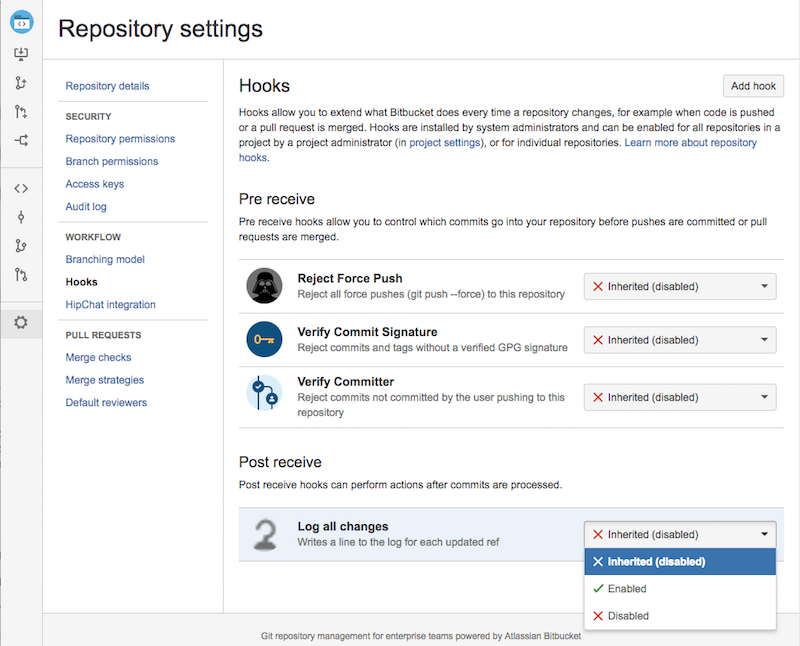Click the SECURITY section label
The width and height of the screenshot is (800, 646).
coord(88,116)
